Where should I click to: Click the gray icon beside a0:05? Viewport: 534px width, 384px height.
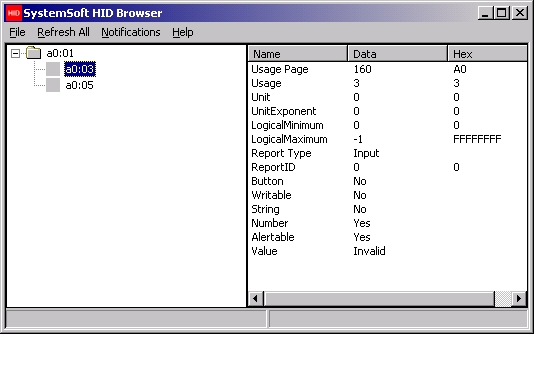[53, 85]
